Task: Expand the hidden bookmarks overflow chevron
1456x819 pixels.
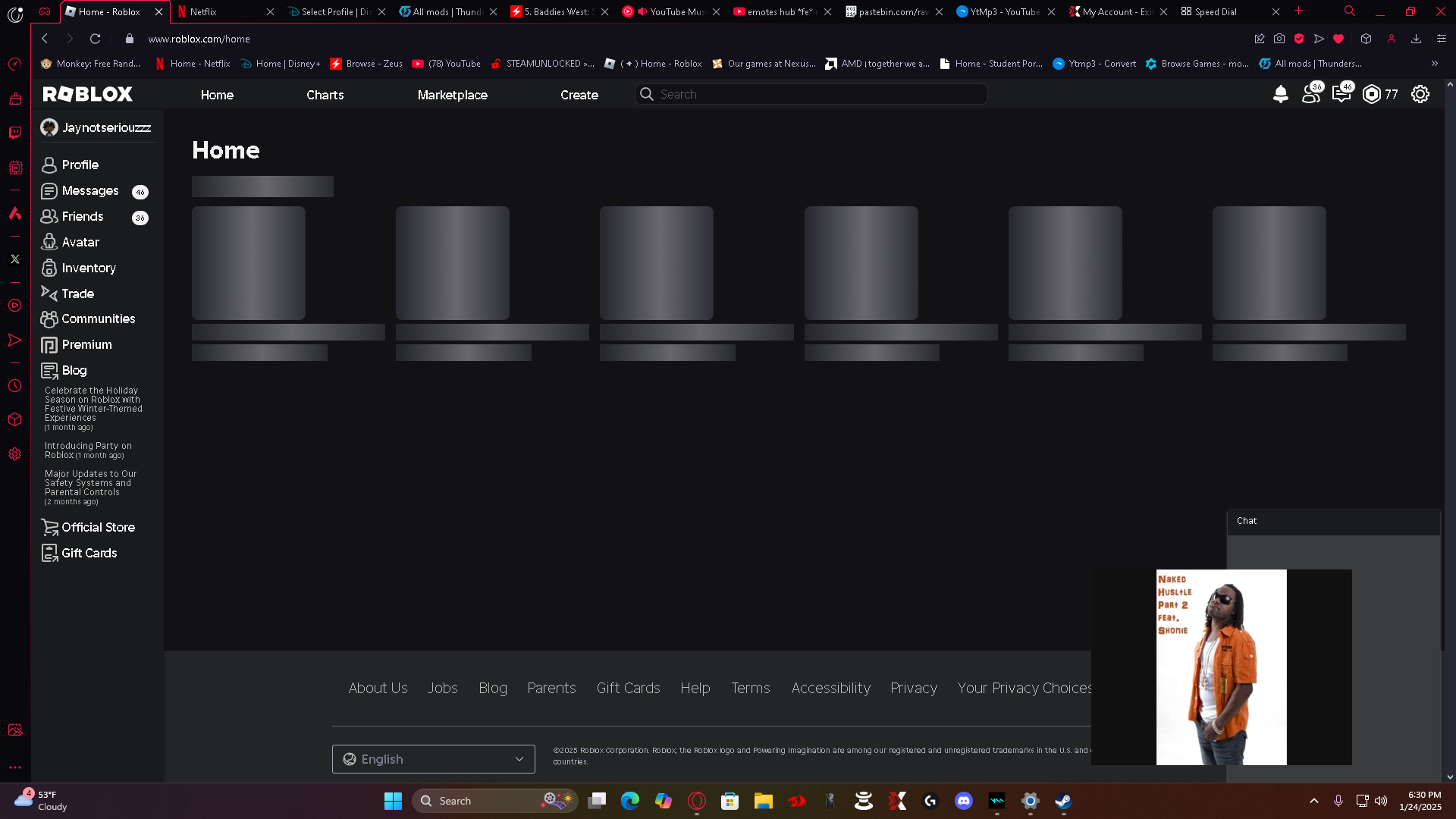Action: 1434,64
